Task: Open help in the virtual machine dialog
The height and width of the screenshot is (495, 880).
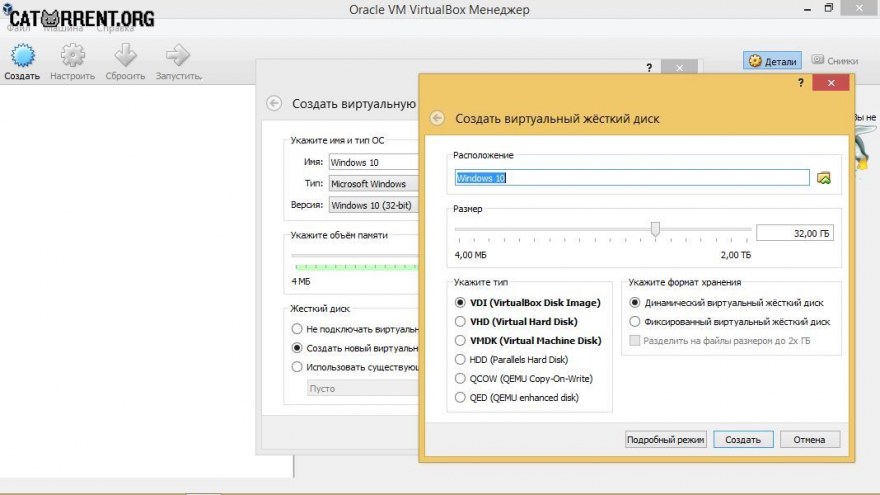Action: tap(649, 68)
